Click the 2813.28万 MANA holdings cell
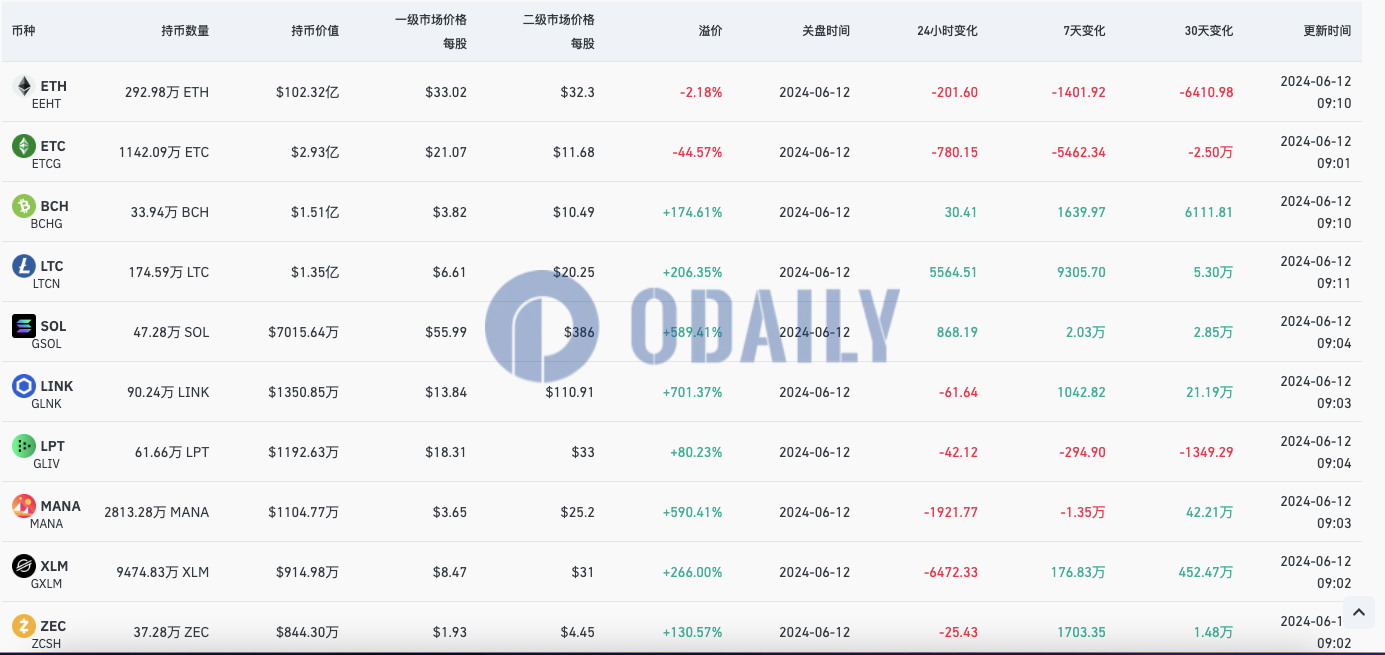Image resolution: width=1385 pixels, height=655 pixels. (157, 512)
